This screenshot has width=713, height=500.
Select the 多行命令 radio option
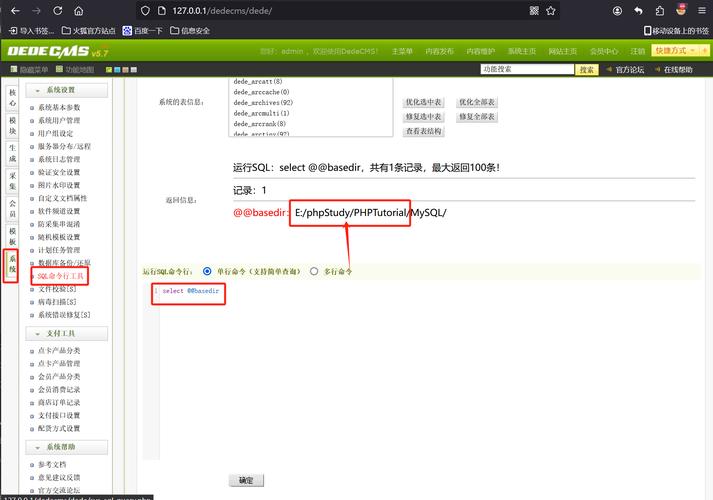tap(315, 271)
